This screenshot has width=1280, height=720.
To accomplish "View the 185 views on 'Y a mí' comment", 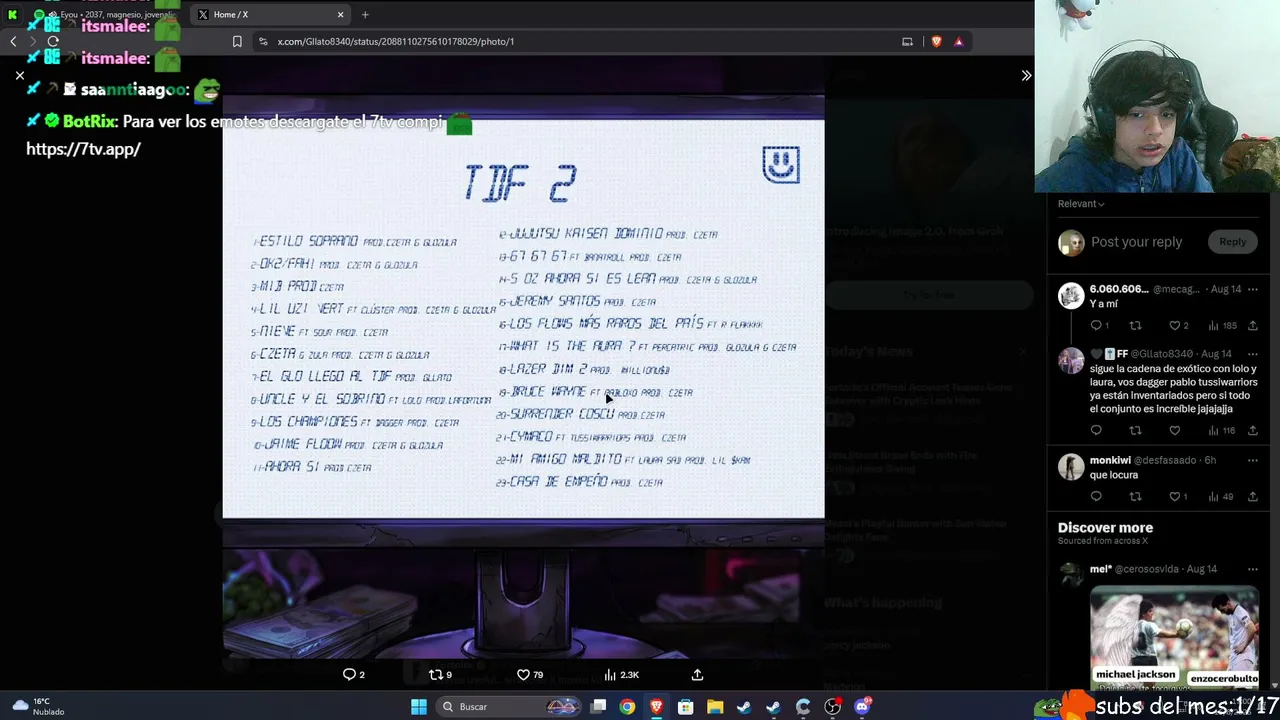I will click(x=1213, y=326).
